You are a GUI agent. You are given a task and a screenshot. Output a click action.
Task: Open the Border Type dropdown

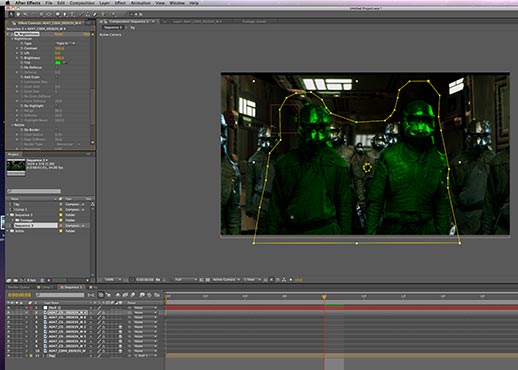point(68,144)
